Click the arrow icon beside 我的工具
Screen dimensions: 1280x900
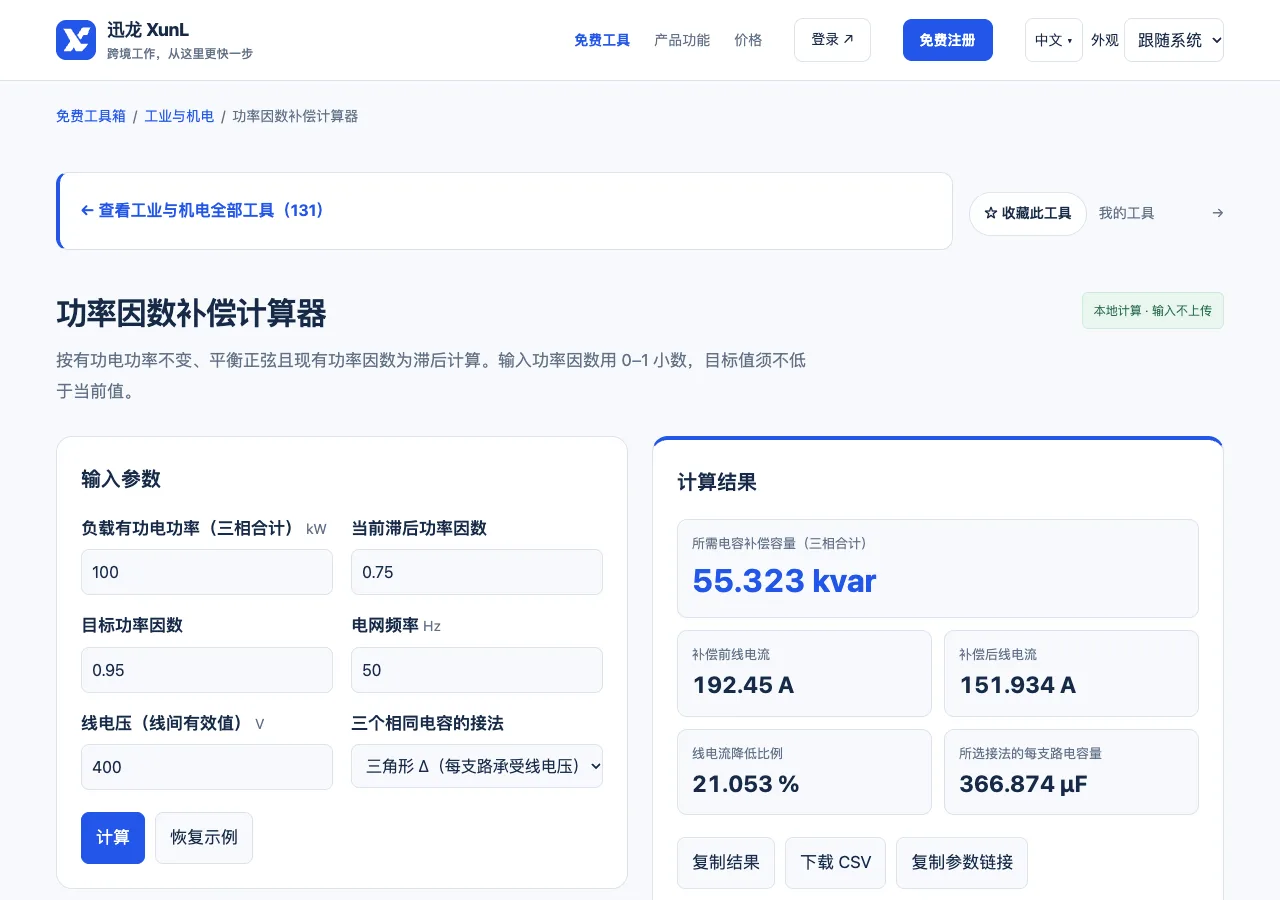[1217, 213]
